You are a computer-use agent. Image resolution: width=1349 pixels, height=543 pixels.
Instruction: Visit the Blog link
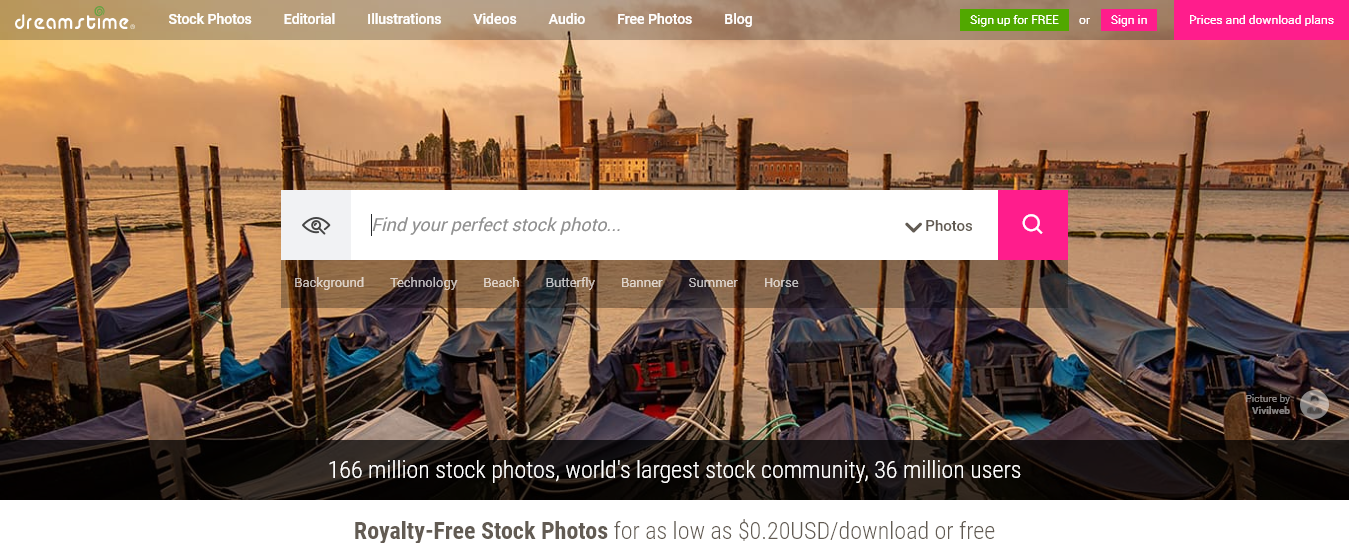point(738,19)
